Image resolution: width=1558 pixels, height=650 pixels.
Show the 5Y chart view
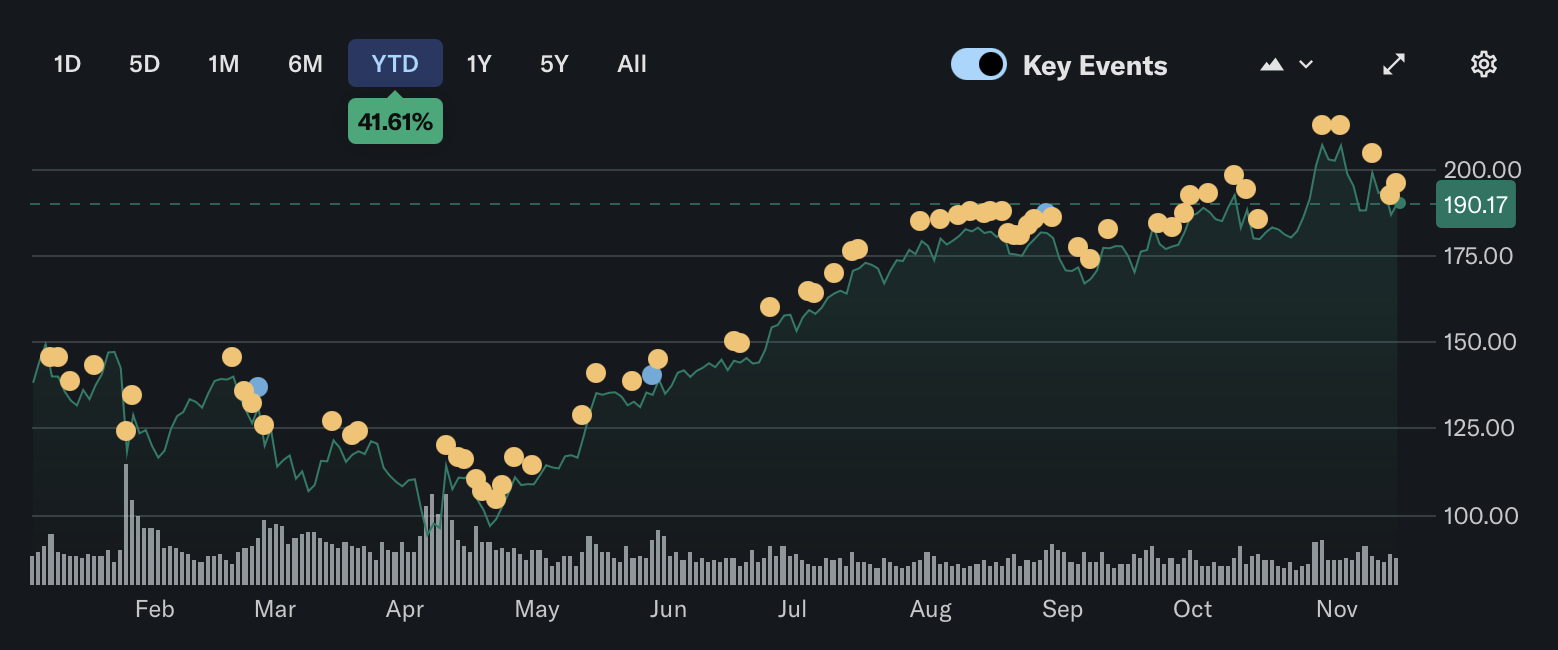point(553,63)
